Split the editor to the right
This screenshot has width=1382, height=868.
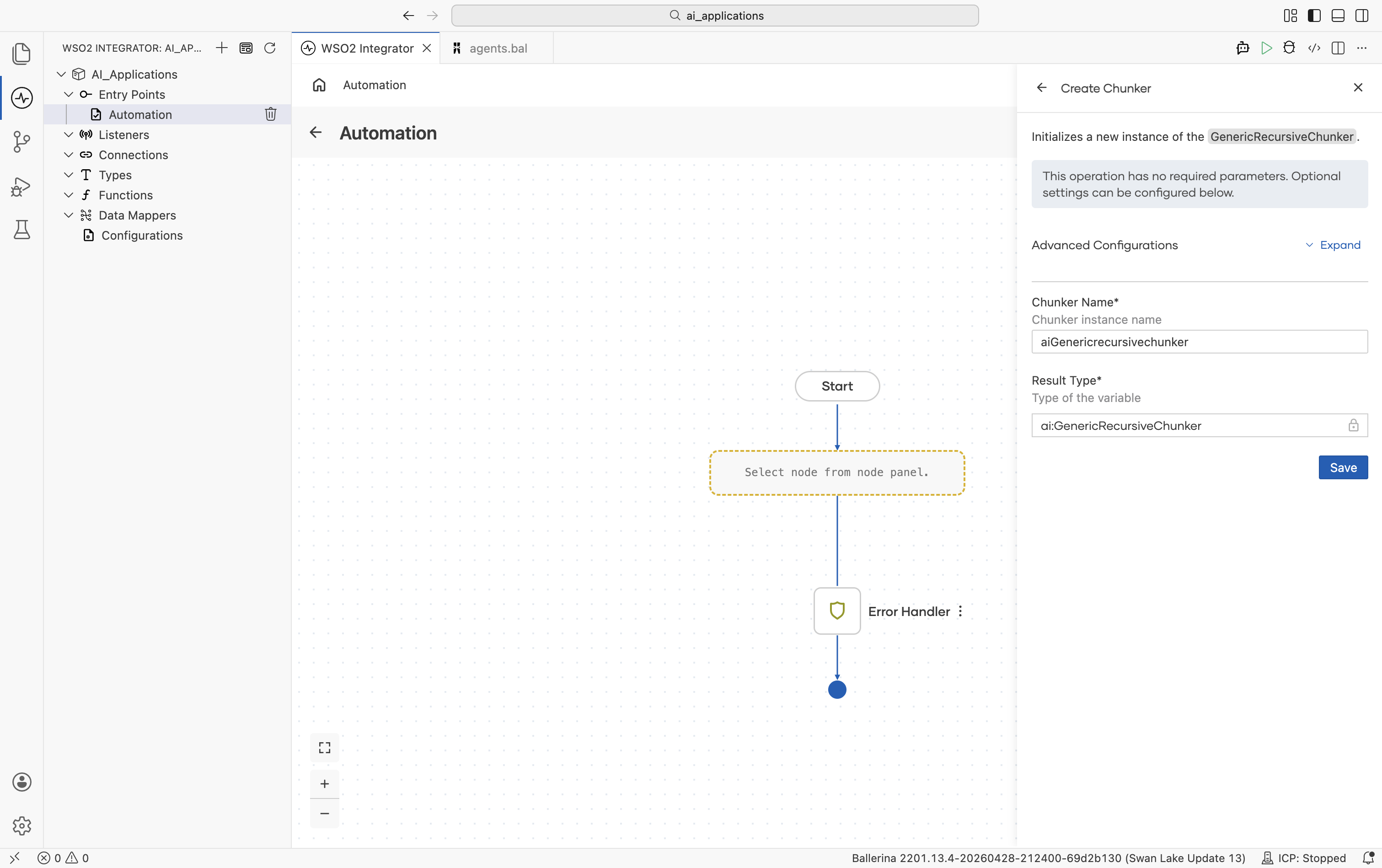(1338, 48)
